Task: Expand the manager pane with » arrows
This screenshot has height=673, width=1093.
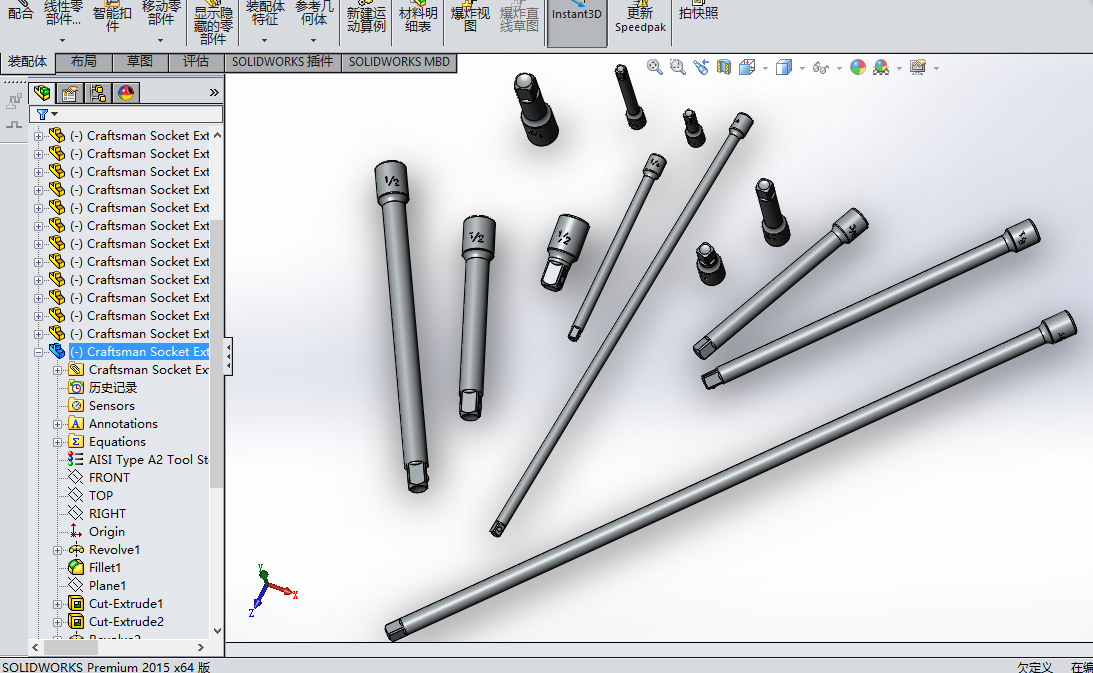Action: click(x=214, y=92)
